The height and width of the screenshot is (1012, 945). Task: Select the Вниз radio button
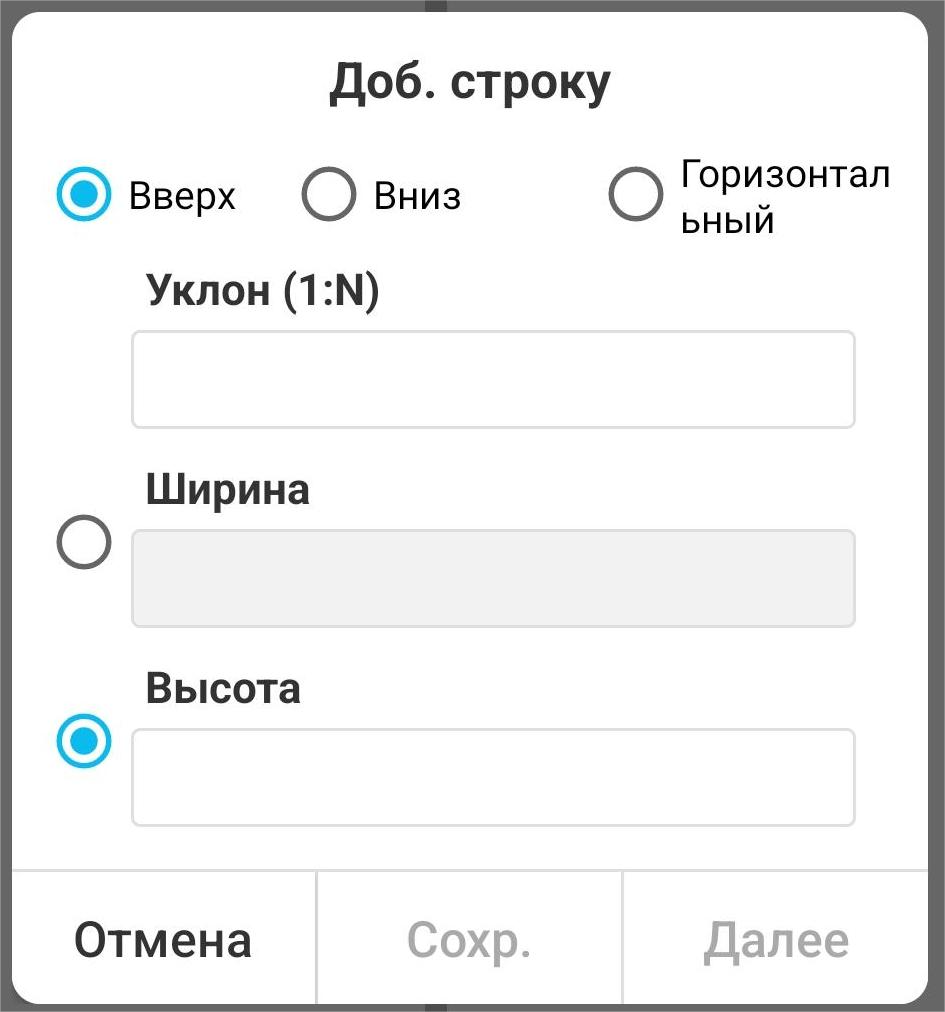click(x=328, y=194)
